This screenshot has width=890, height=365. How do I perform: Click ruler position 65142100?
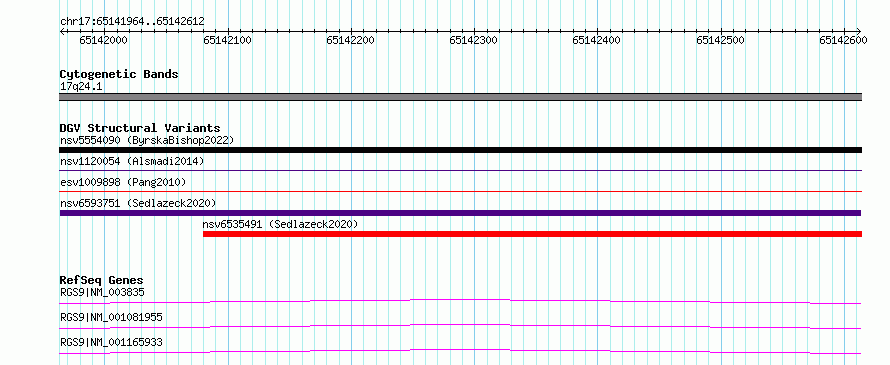click(x=227, y=40)
